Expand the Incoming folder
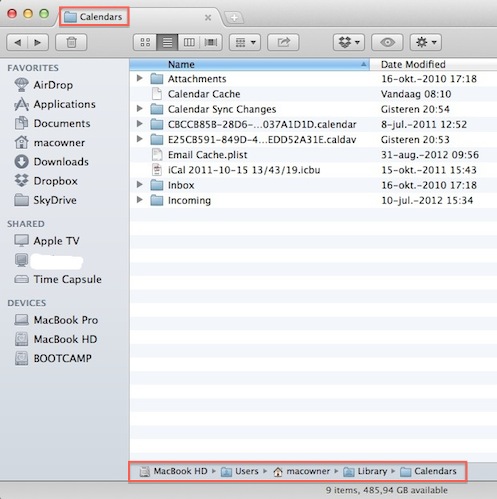The width and height of the screenshot is (497, 499). click(140, 200)
